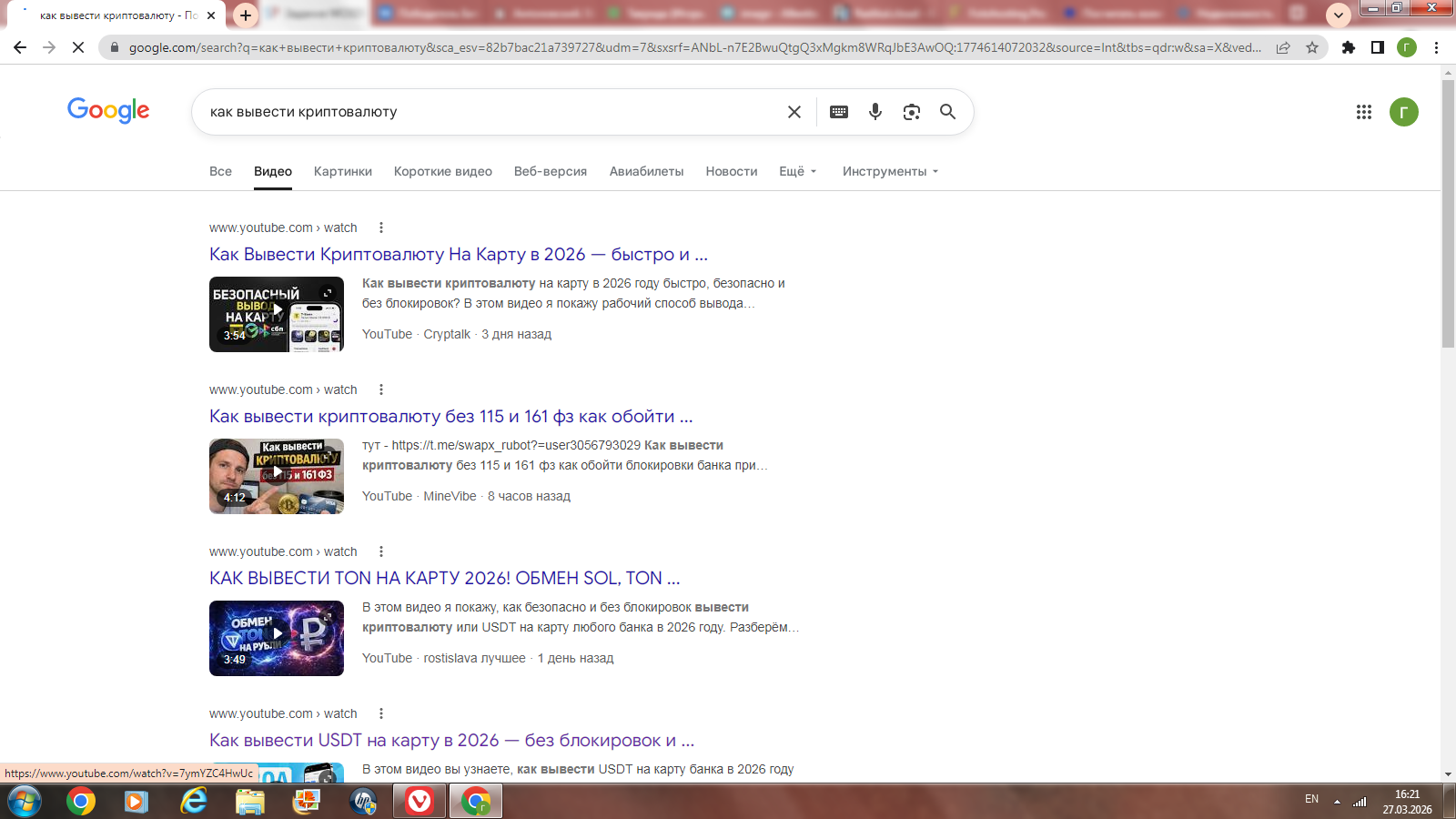Bookmark this page with the star
This screenshot has width=1456, height=819.
pyautogui.click(x=1312, y=47)
